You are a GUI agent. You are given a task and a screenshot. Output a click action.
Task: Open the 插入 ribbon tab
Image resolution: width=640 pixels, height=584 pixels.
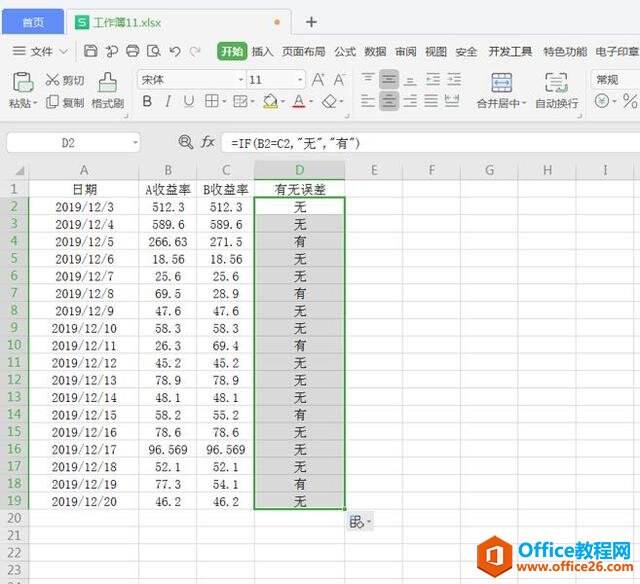click(262, 52)
